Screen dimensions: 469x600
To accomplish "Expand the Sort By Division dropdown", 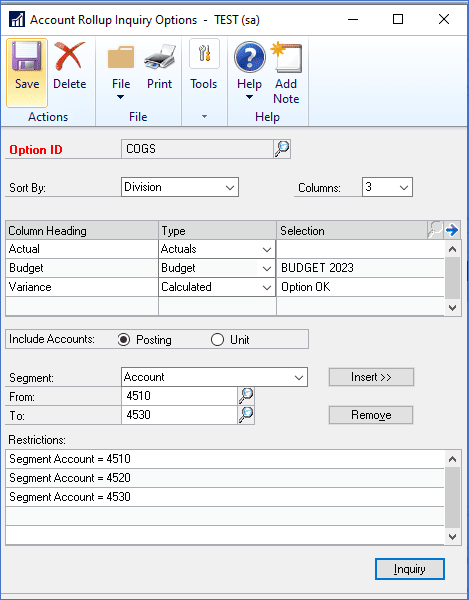I will coord(180,187).
